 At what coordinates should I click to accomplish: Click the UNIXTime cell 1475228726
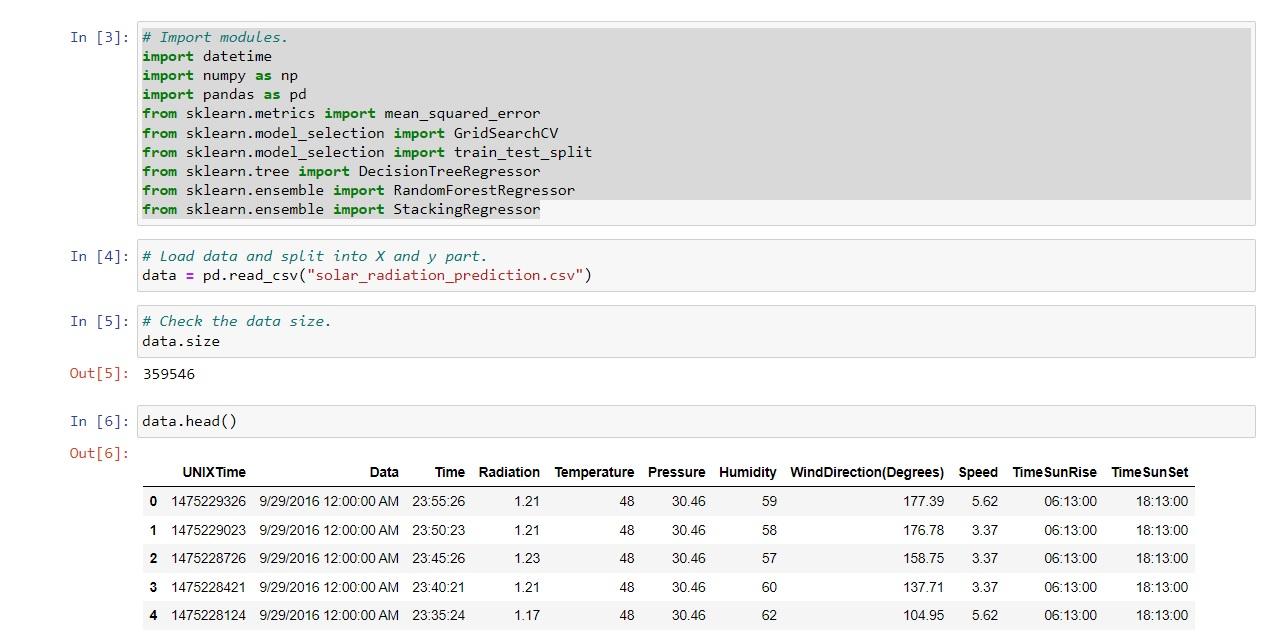click(208, 558)
